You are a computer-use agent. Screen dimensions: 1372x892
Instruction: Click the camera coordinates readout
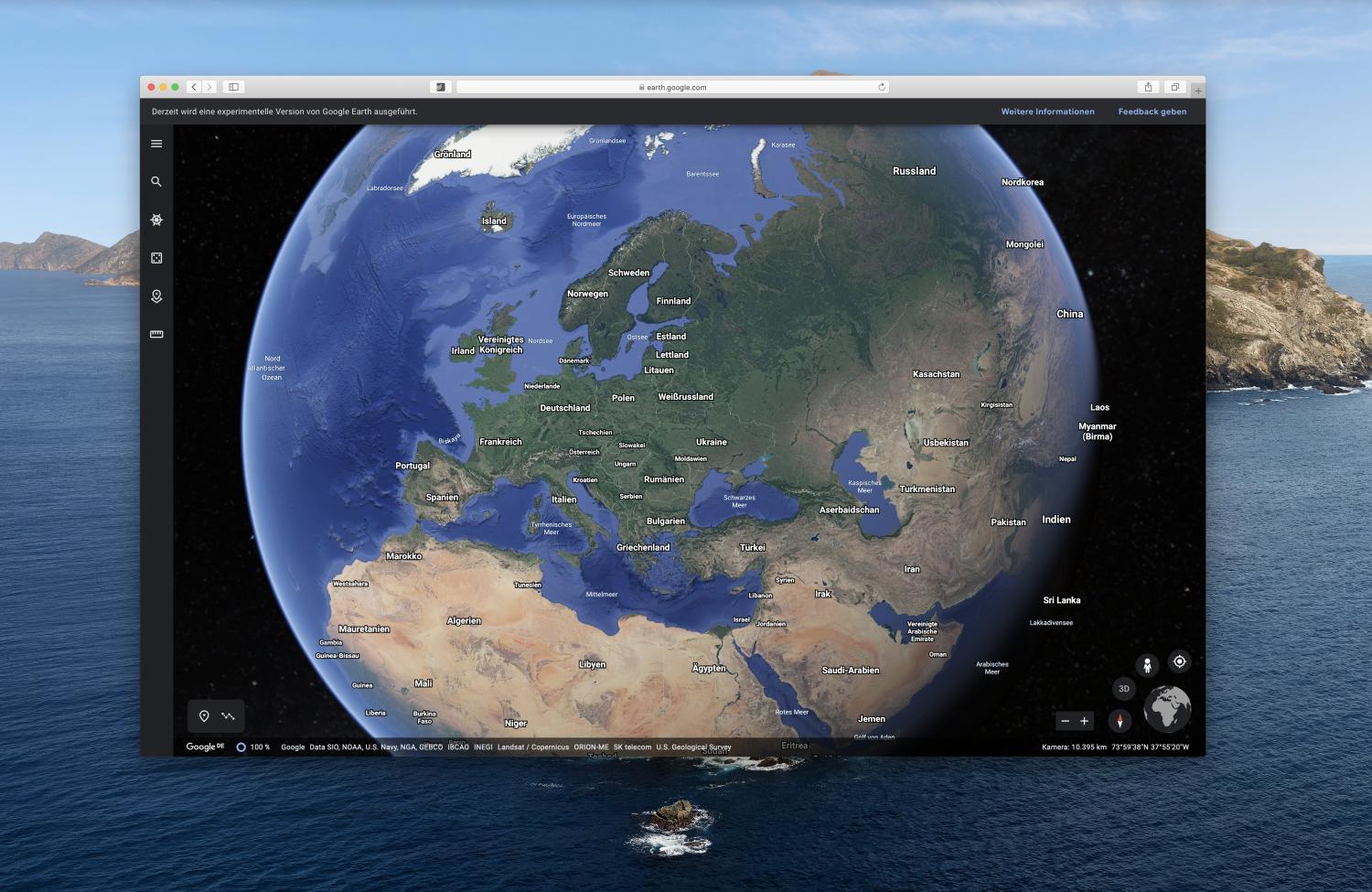click(x=1115, y=747)
